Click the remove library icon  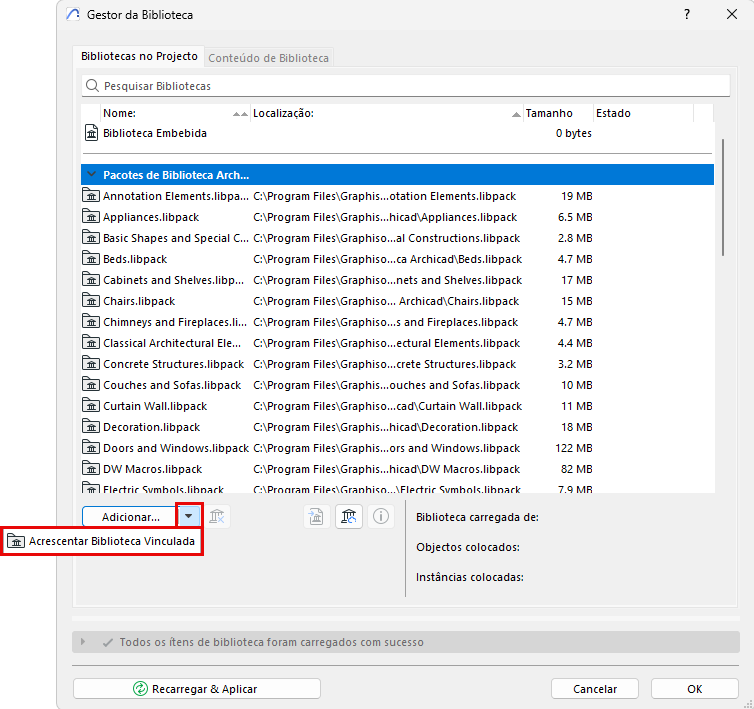click(x=217, y=517)
